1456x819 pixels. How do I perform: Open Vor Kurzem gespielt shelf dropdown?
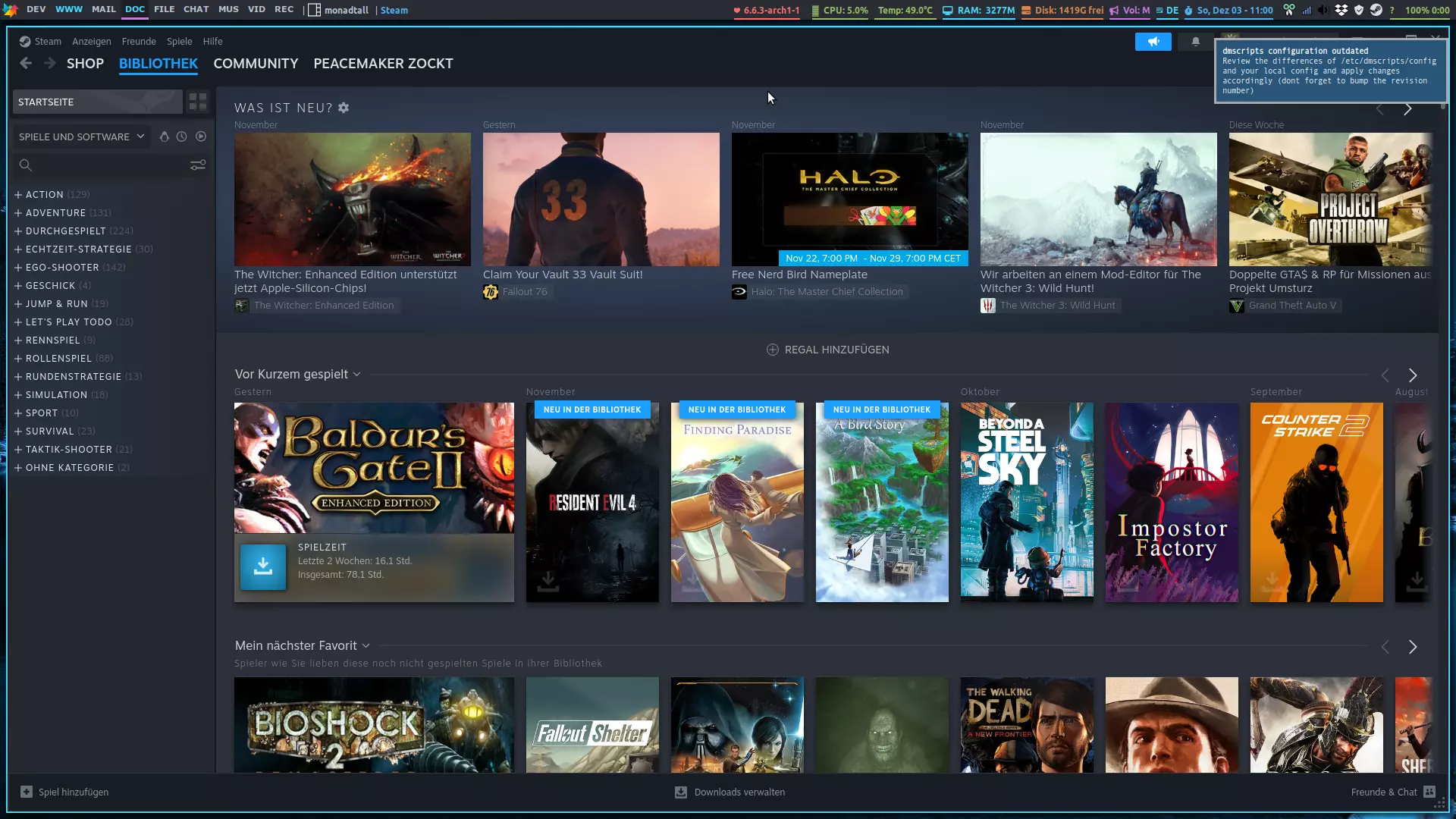[x=356, y=375]
